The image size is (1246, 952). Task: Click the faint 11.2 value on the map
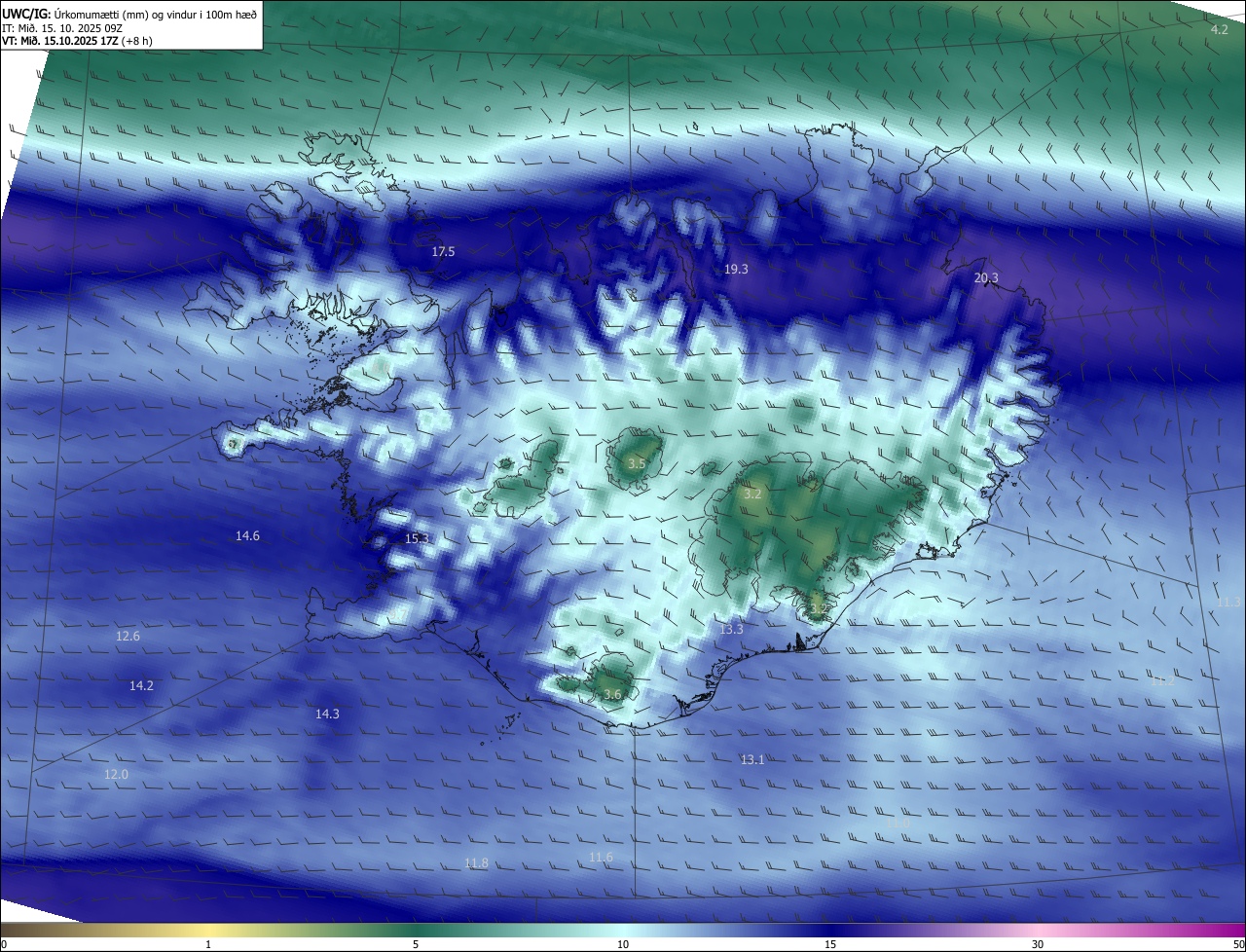1162,680
